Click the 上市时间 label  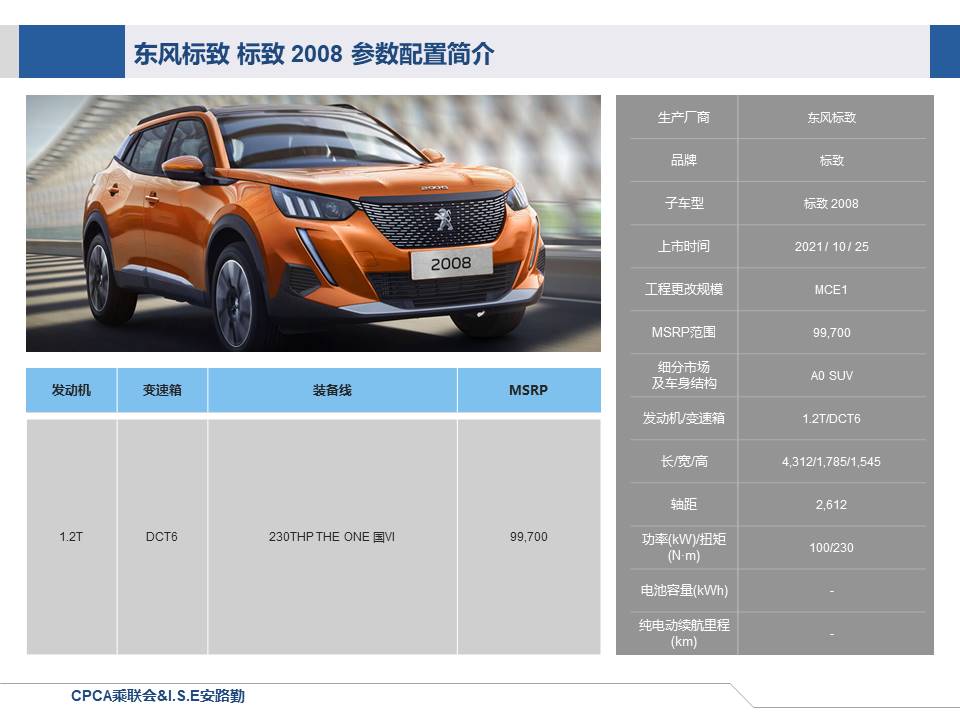coord(684,246)
